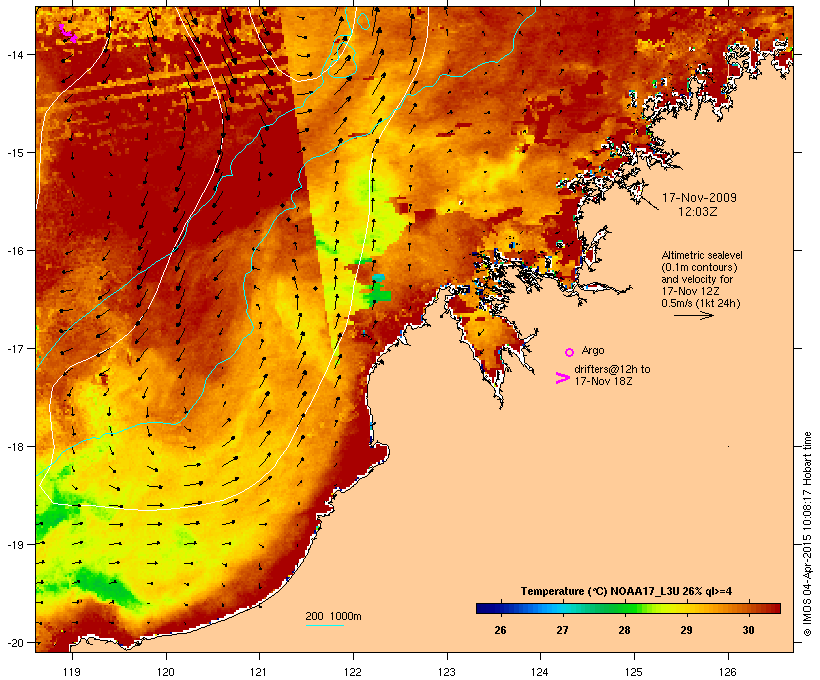Click the 'Temperature (°C) NOAA17_L3U 26% ql>=4' title

pos(626,591)
